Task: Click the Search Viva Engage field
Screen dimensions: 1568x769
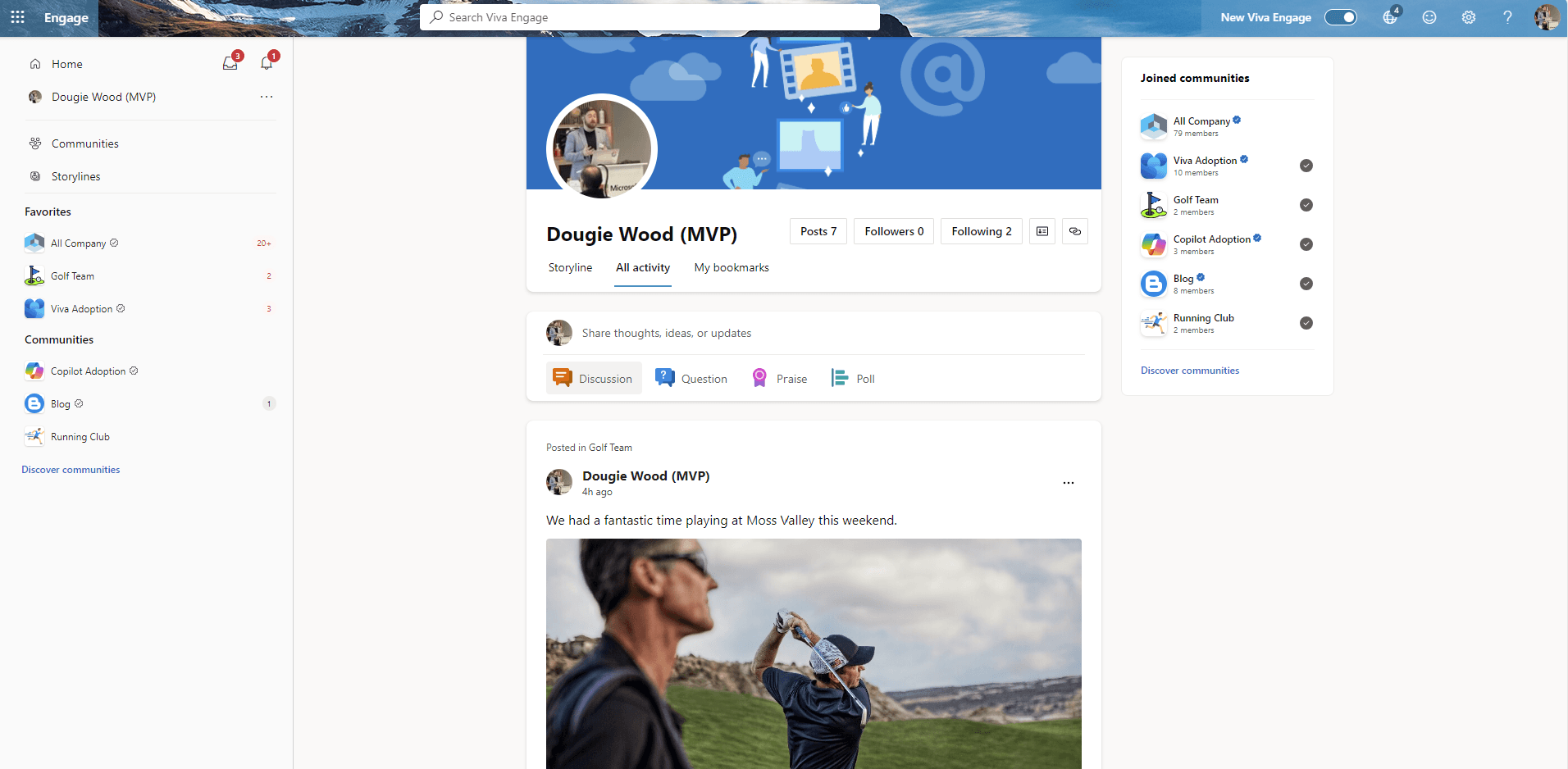Action: tap(650, 17)
